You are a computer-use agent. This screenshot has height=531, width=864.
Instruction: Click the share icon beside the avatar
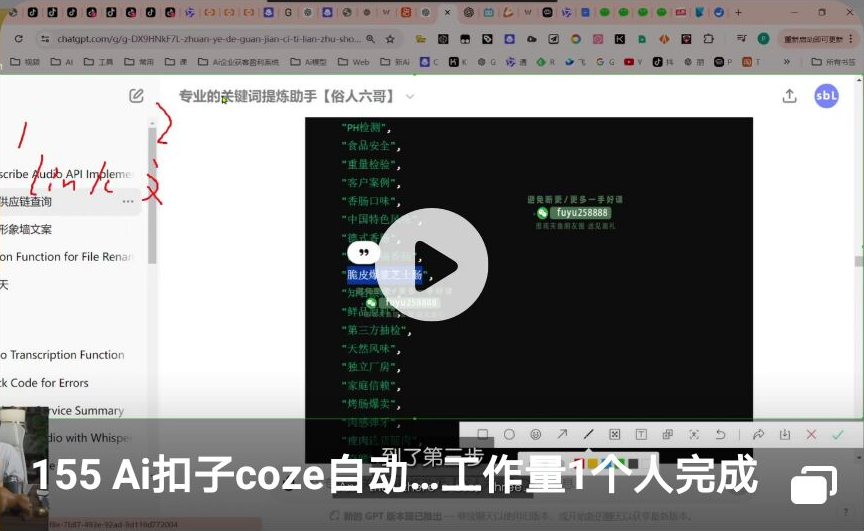coord(789,96)
